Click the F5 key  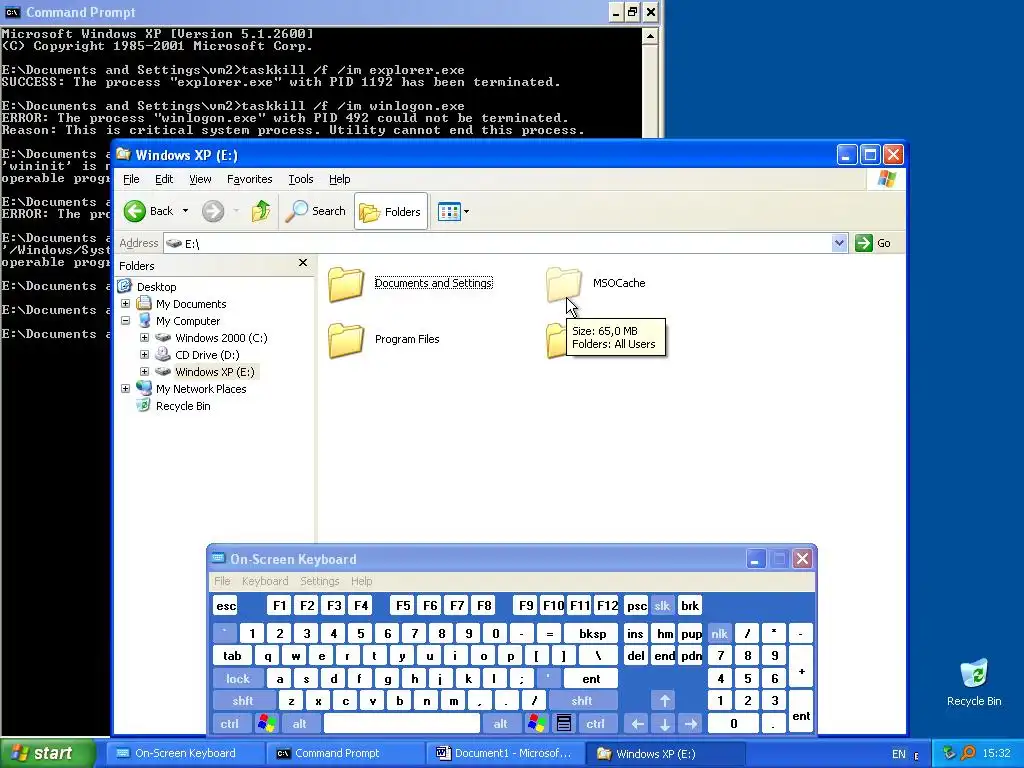coord(403,606)
